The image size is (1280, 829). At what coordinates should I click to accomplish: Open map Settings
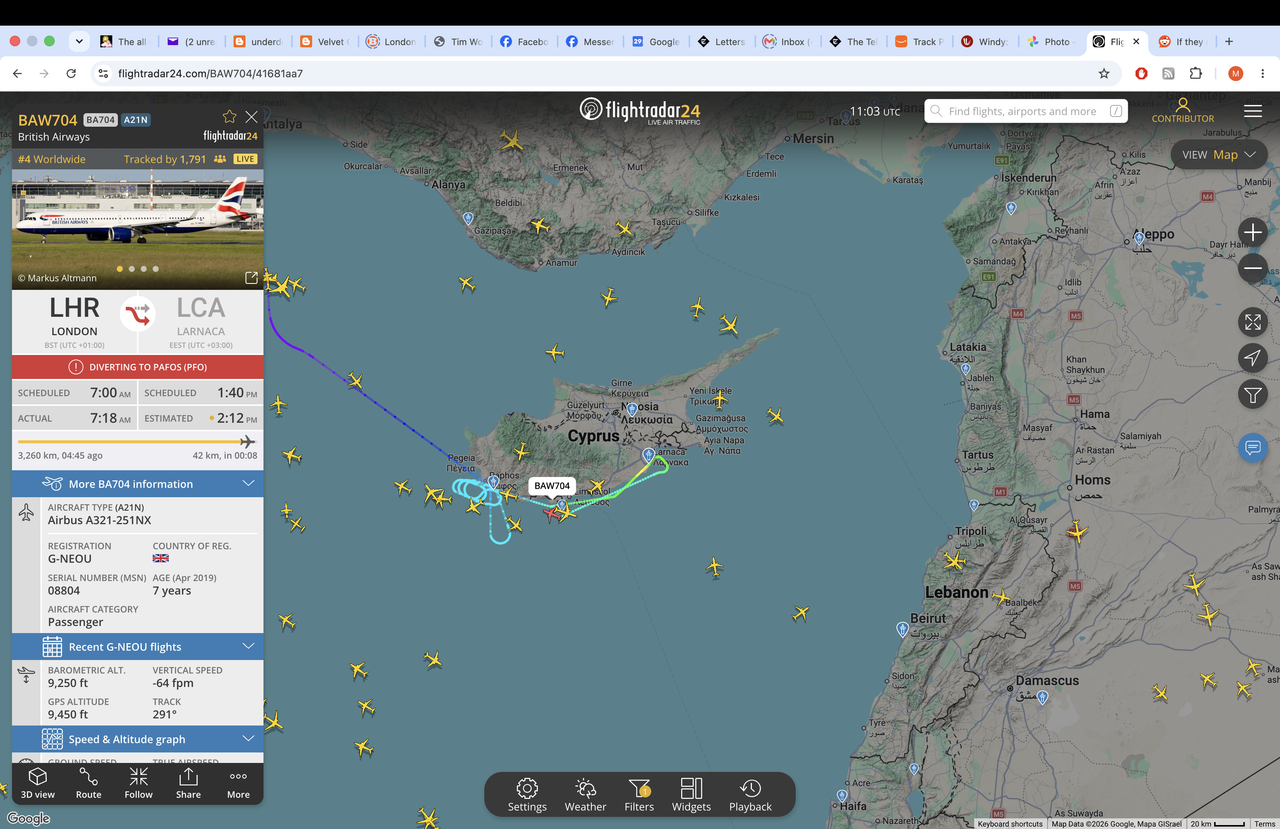tap(527, 795)
